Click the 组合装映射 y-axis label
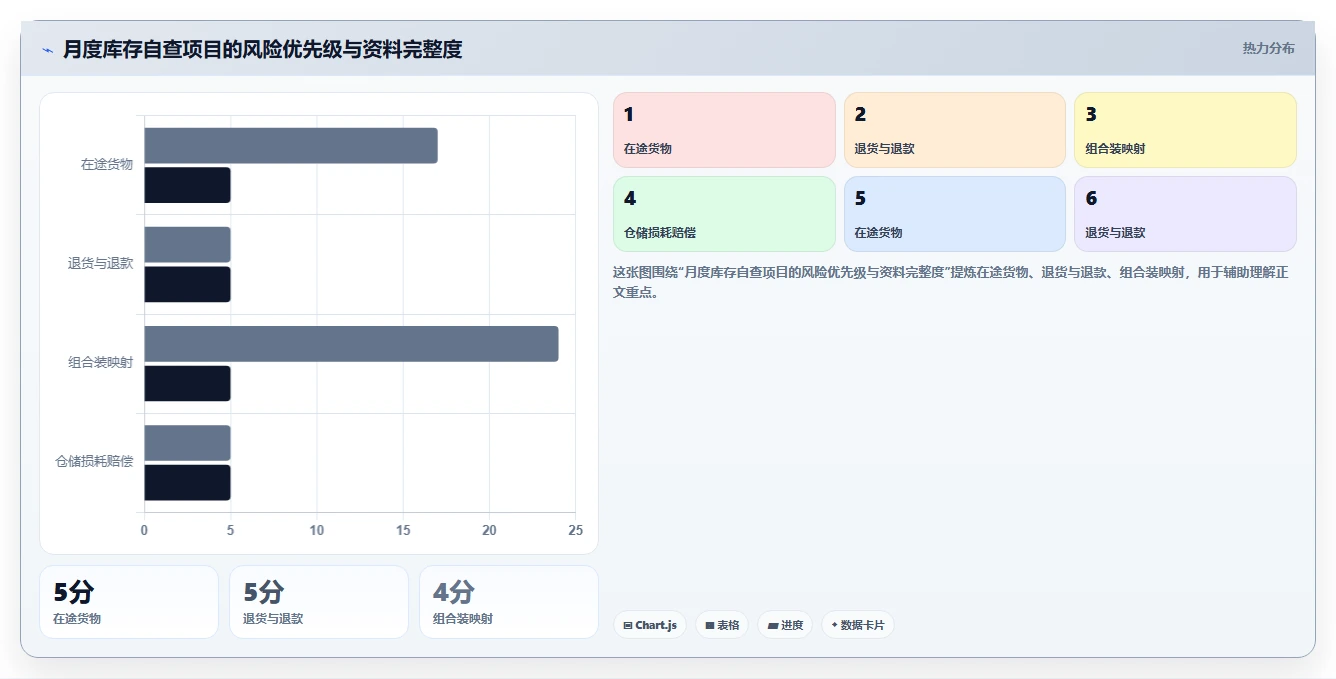This screenshot has height=679, width=1336. [100, 363]
